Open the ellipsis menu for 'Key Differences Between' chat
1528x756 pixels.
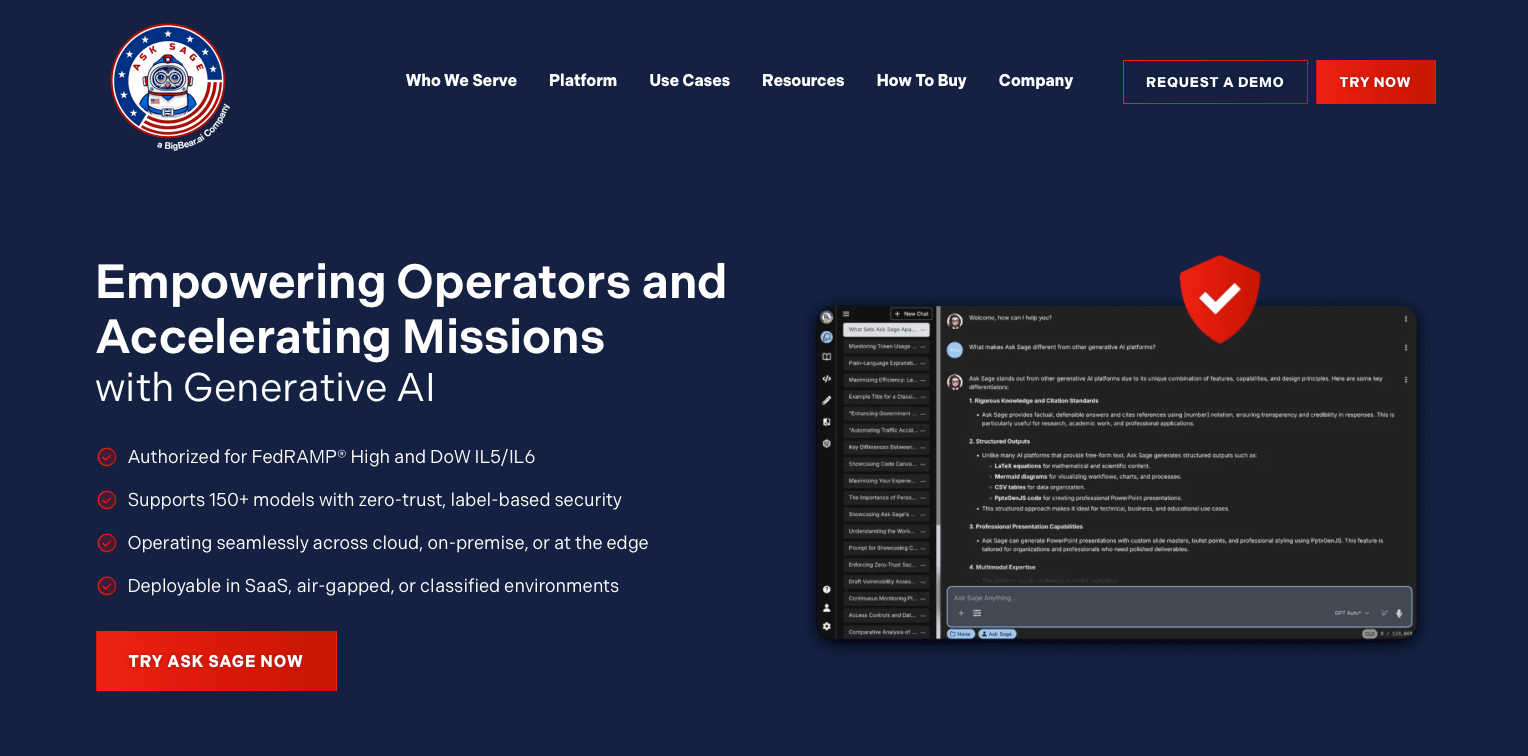pyautogui.click(x=923, y=448)
